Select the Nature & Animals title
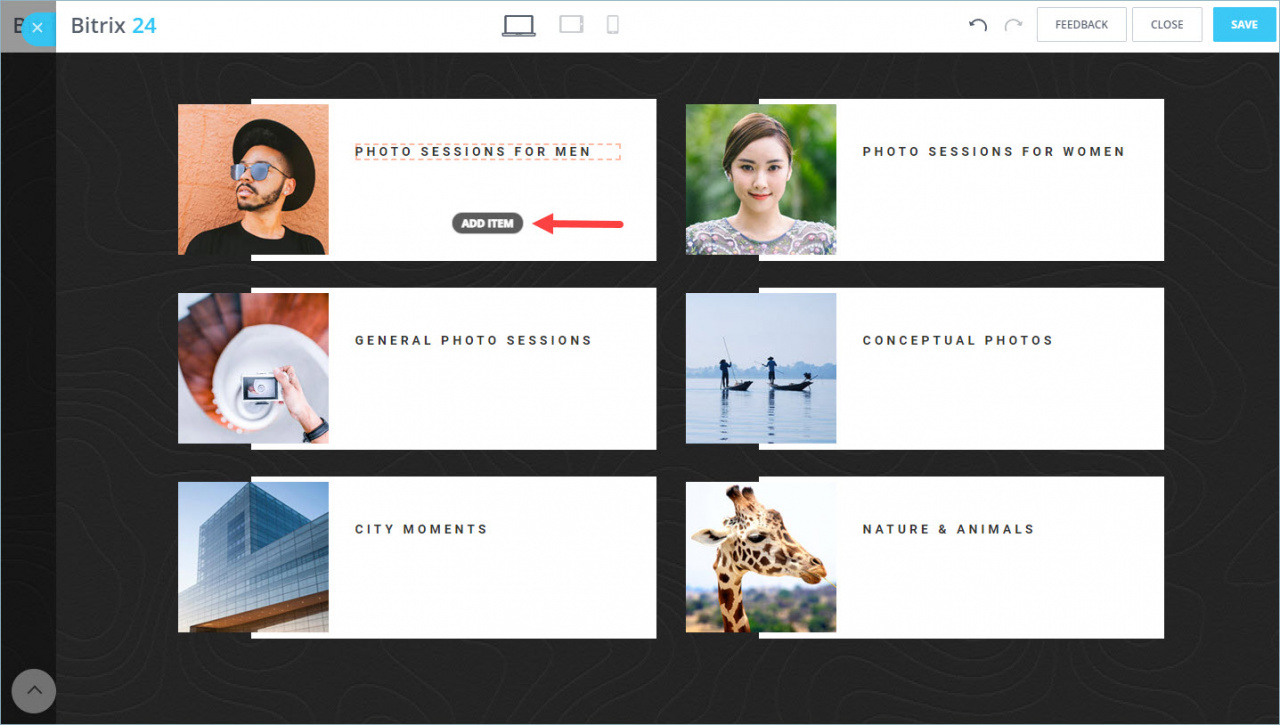 tap(949, 529)
